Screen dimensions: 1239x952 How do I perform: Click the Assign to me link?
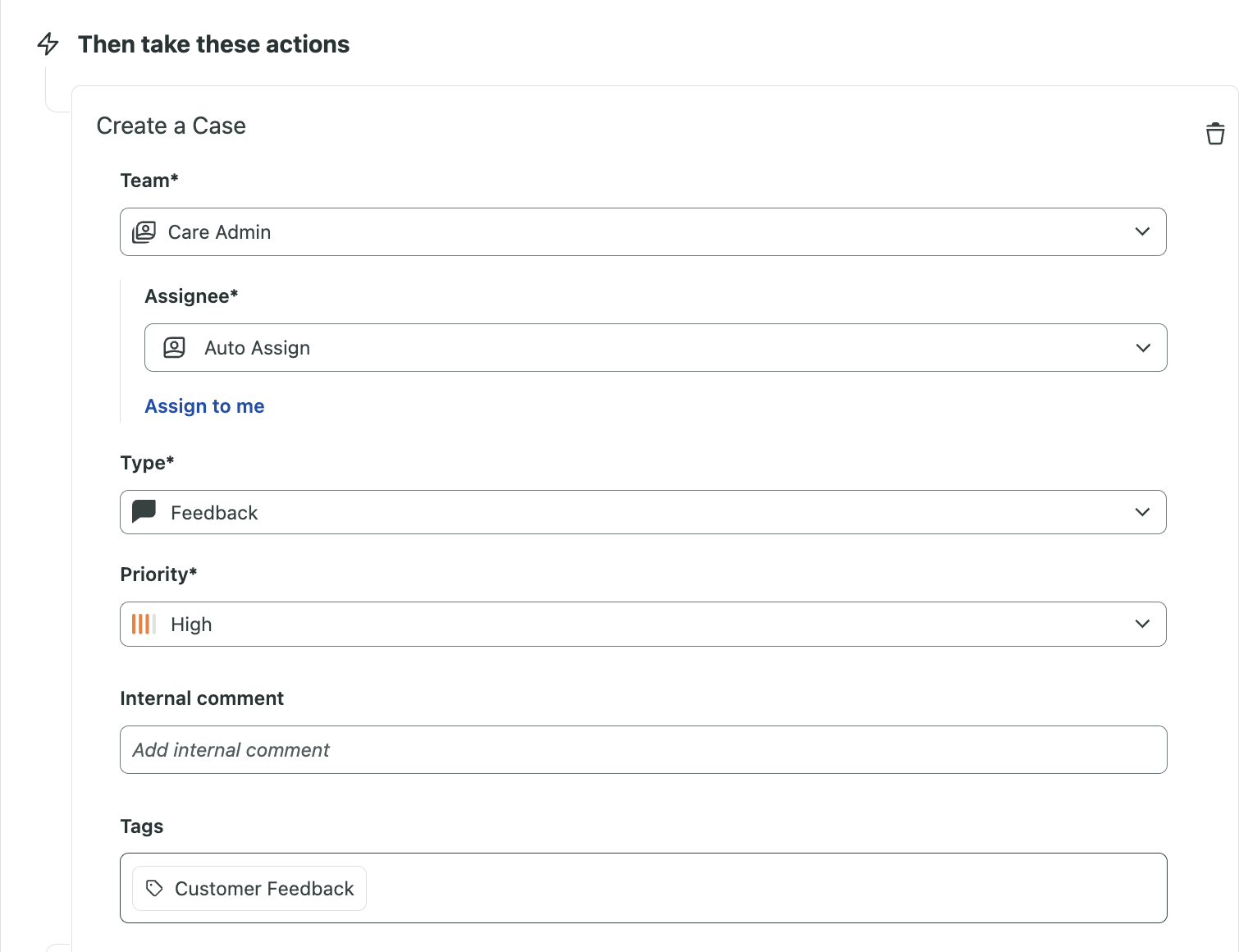[x=204, y=405]
